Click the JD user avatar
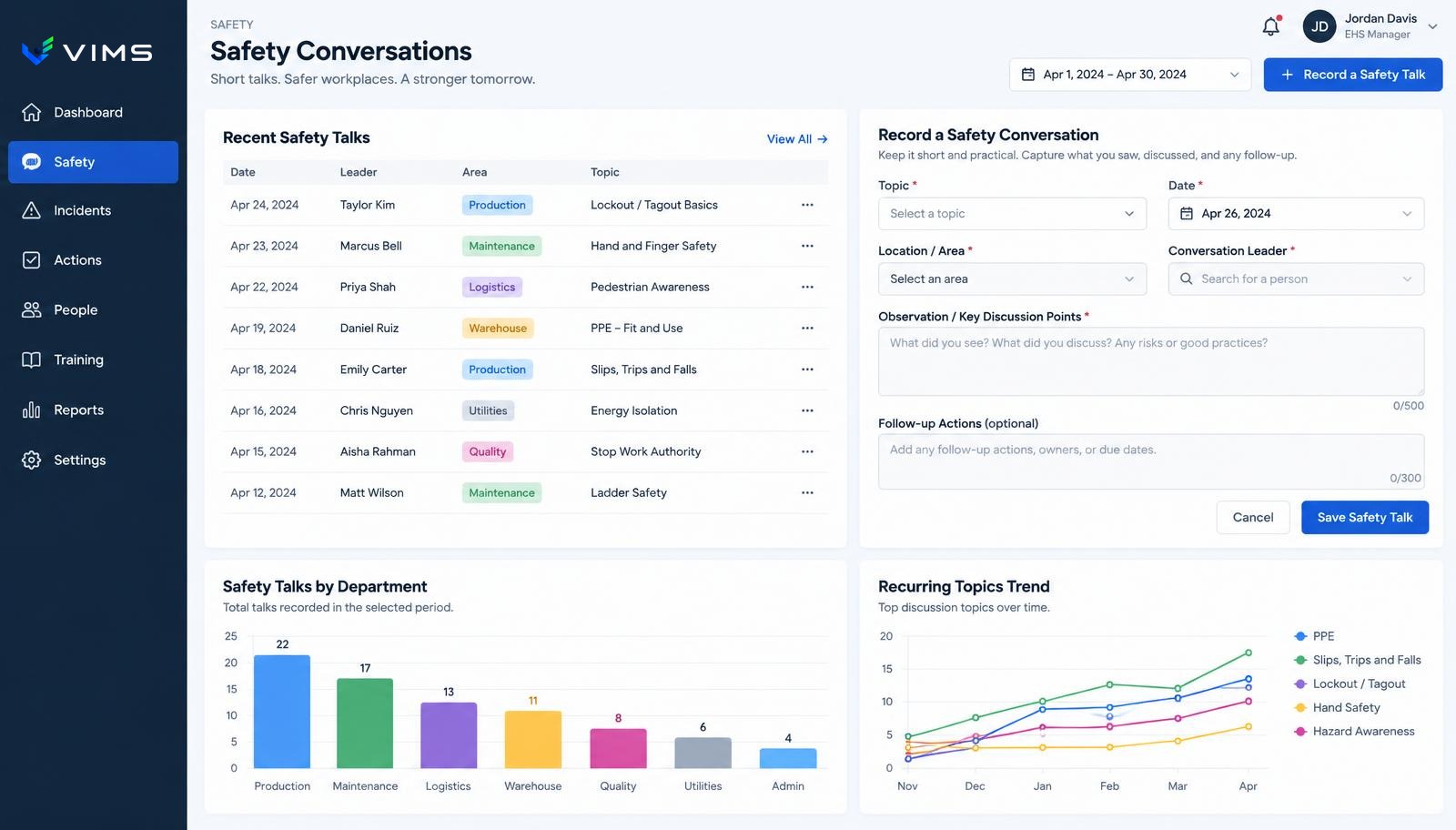The image size is (1456, 830). [1319, 26]
